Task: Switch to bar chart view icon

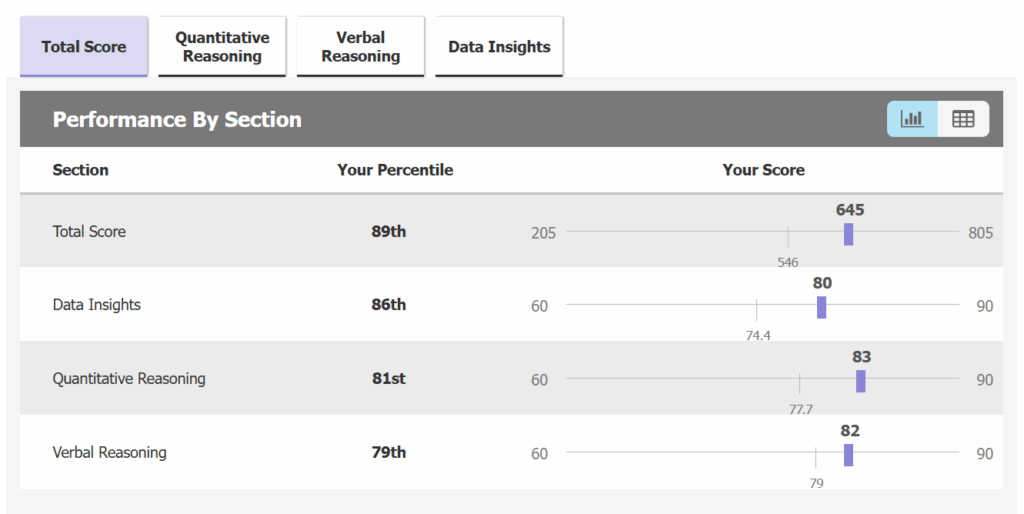Action: pos(912,119)
